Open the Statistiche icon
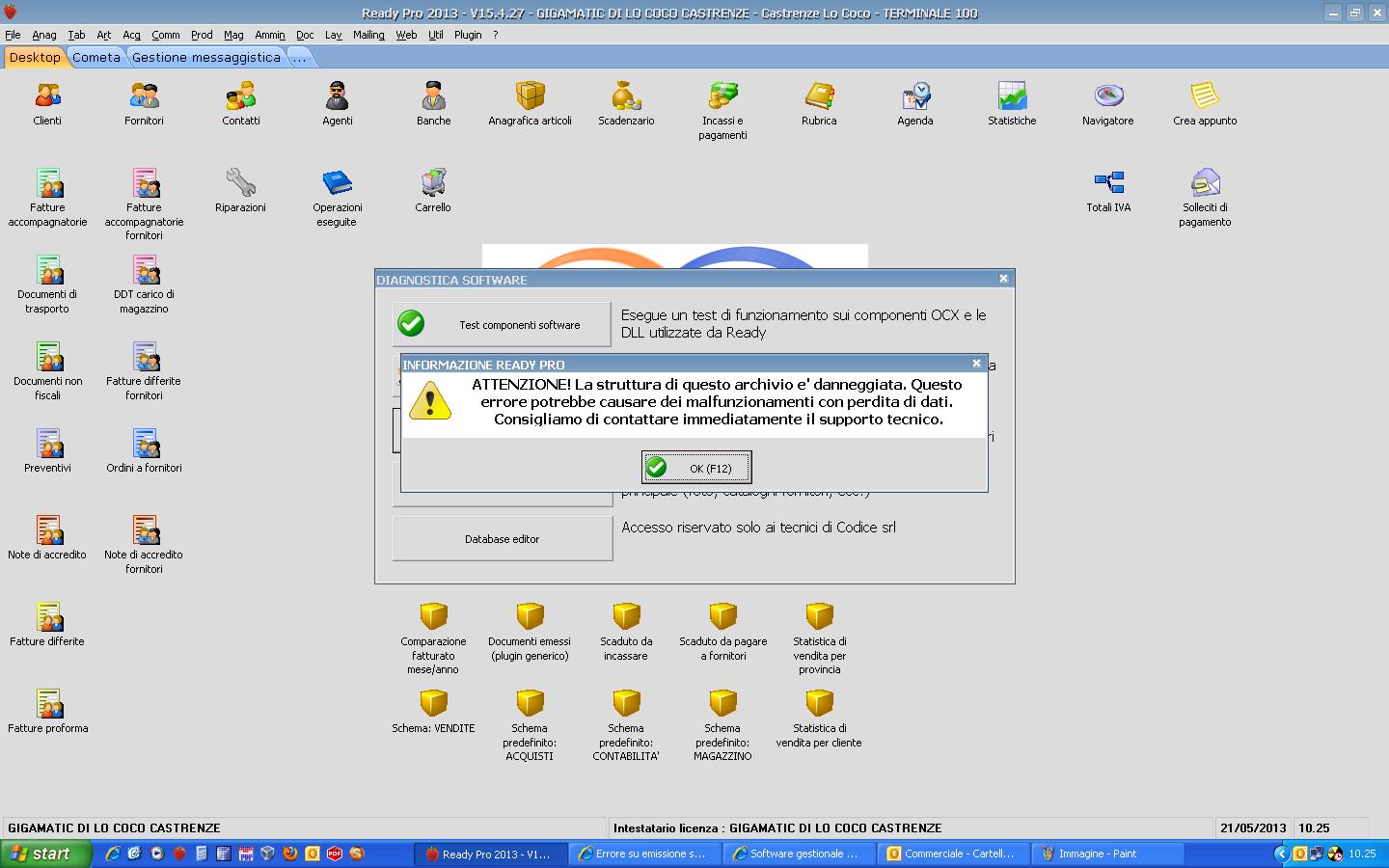1389x868 pixels. tap(1012, 96)
